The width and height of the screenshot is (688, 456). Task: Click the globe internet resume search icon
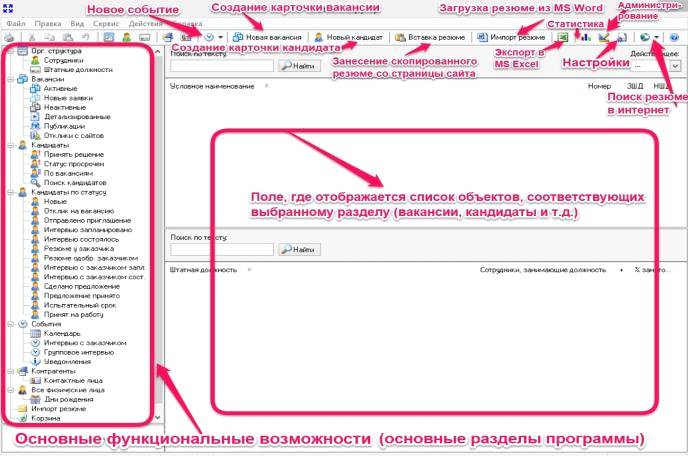click(645, 38)
